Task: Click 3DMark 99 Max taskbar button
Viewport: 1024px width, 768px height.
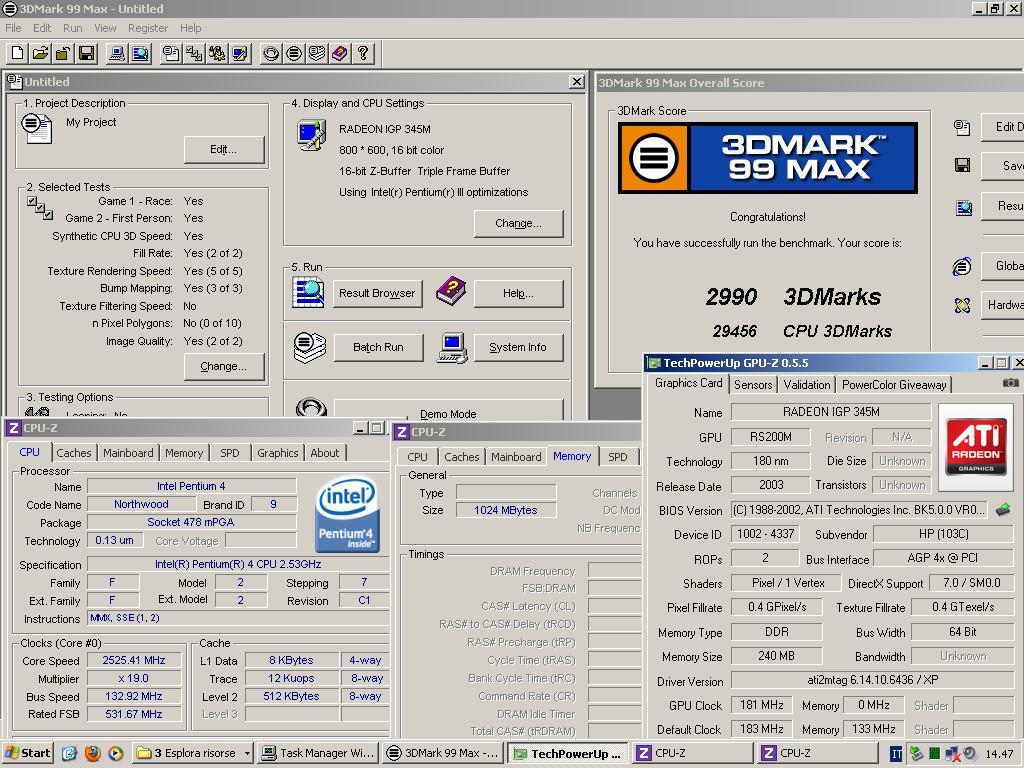Action: tap(443, 753)
